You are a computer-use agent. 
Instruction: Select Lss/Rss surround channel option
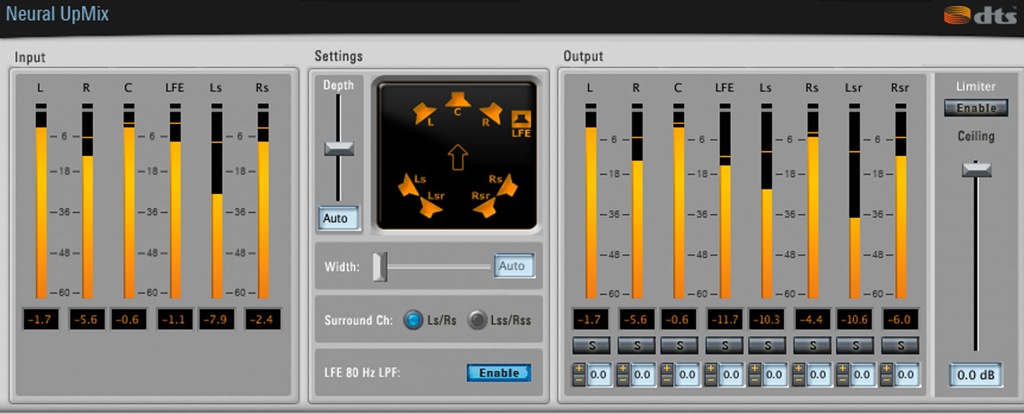click(x=478, y=321)
